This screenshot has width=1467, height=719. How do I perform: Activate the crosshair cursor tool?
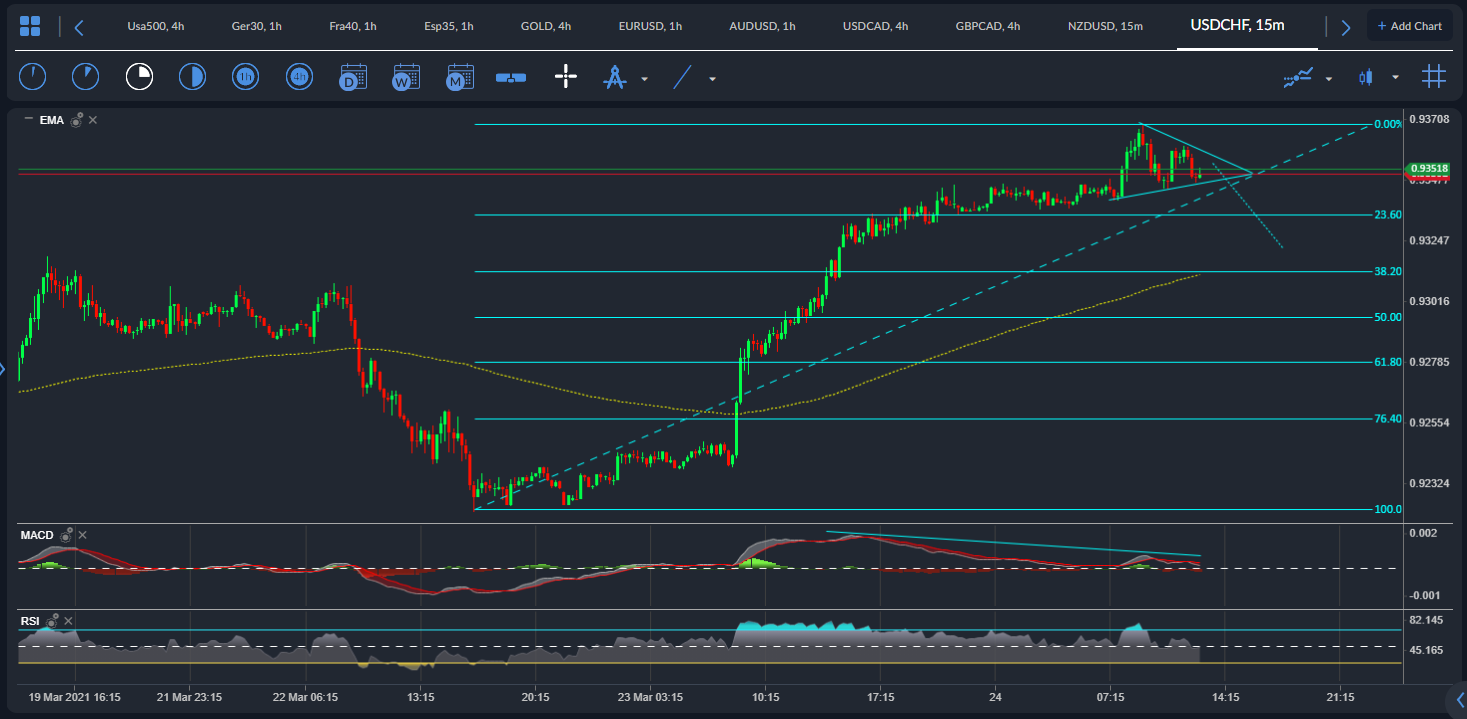[566, 76]
